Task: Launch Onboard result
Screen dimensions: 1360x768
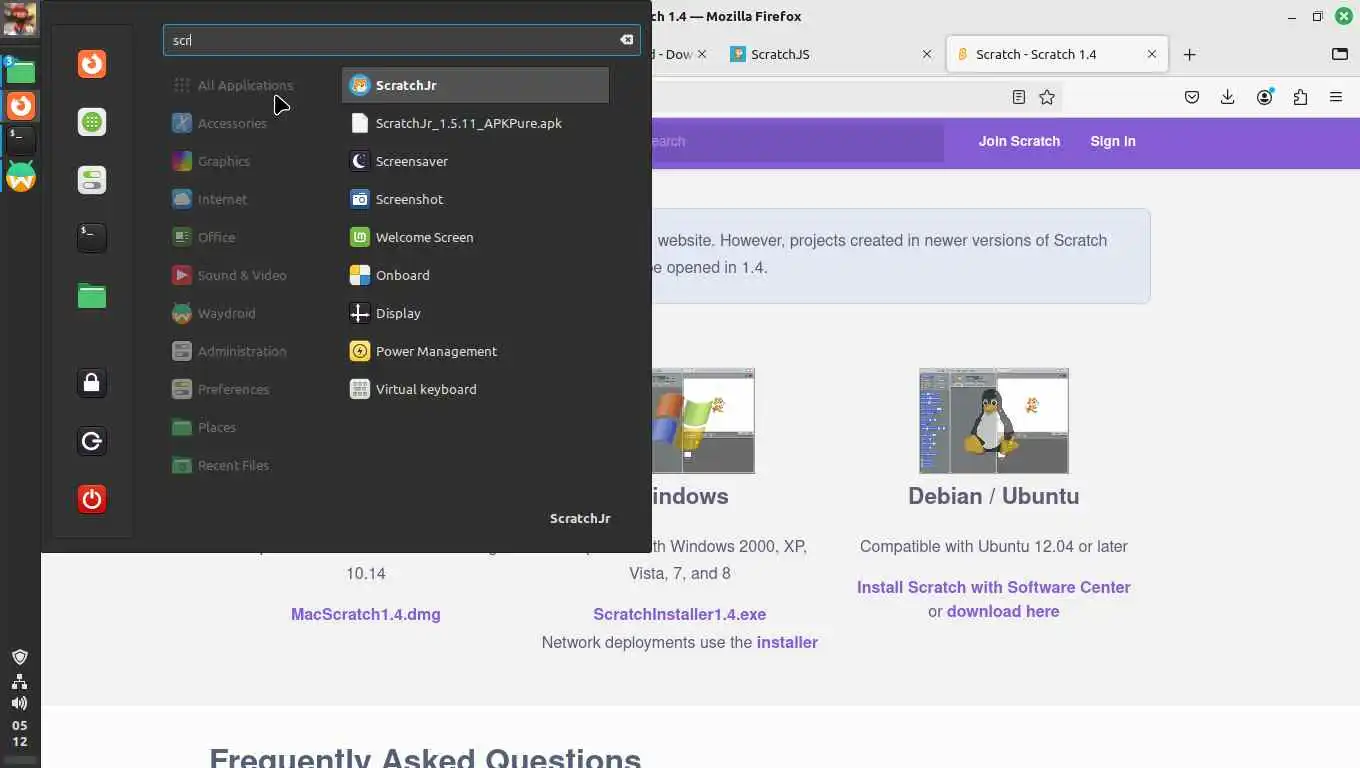Action: tap(475, 275)
